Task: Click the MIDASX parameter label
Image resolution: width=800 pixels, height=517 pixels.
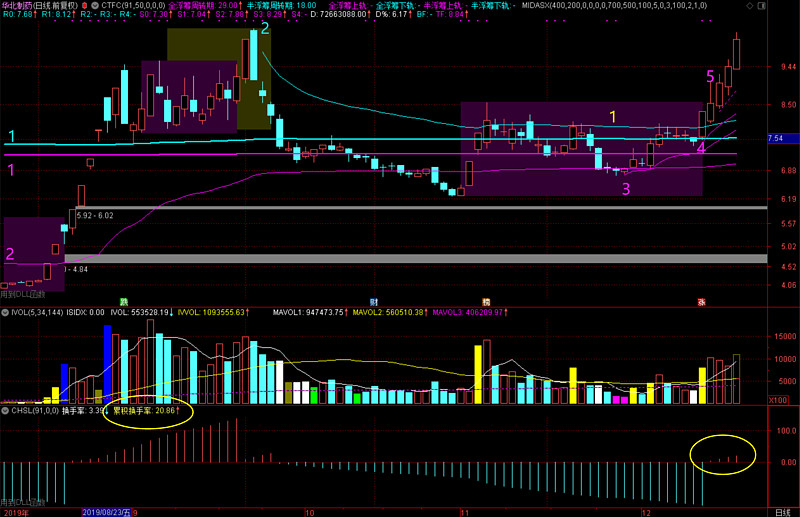Action: click(x=614, y=6)
